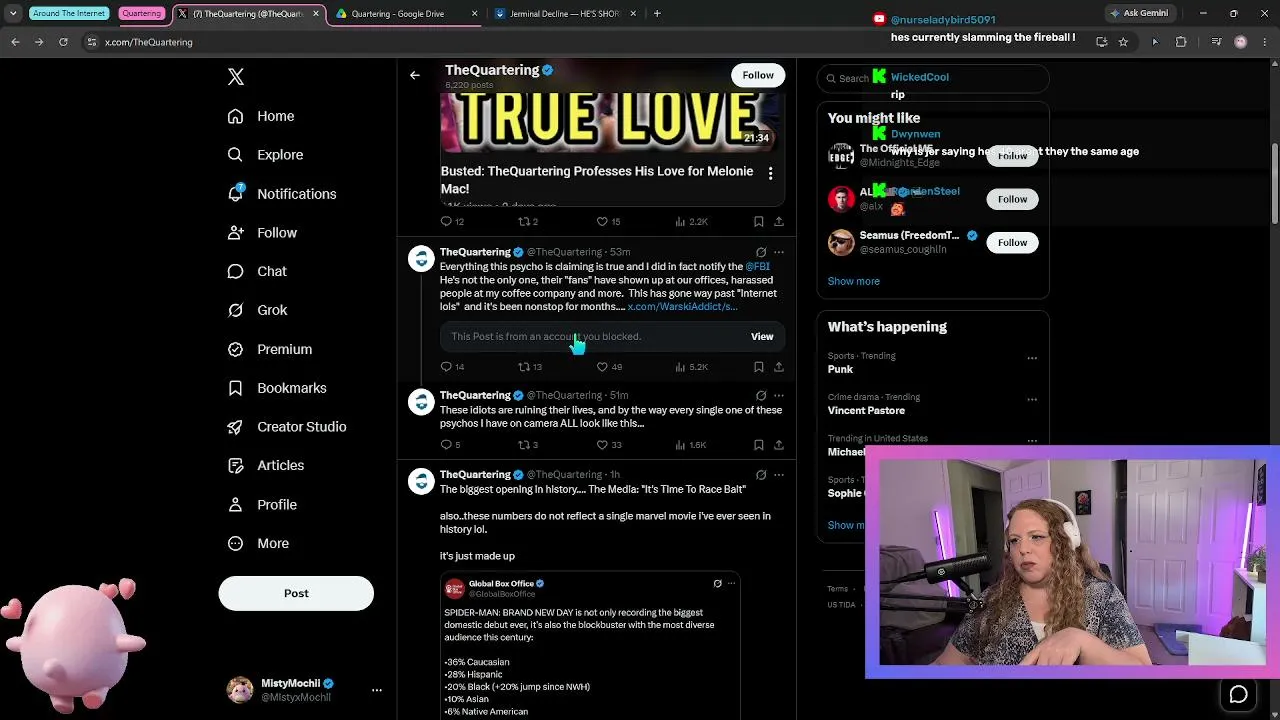
Task: Open Grok actions on the FBI post
Action: [761, 252]
